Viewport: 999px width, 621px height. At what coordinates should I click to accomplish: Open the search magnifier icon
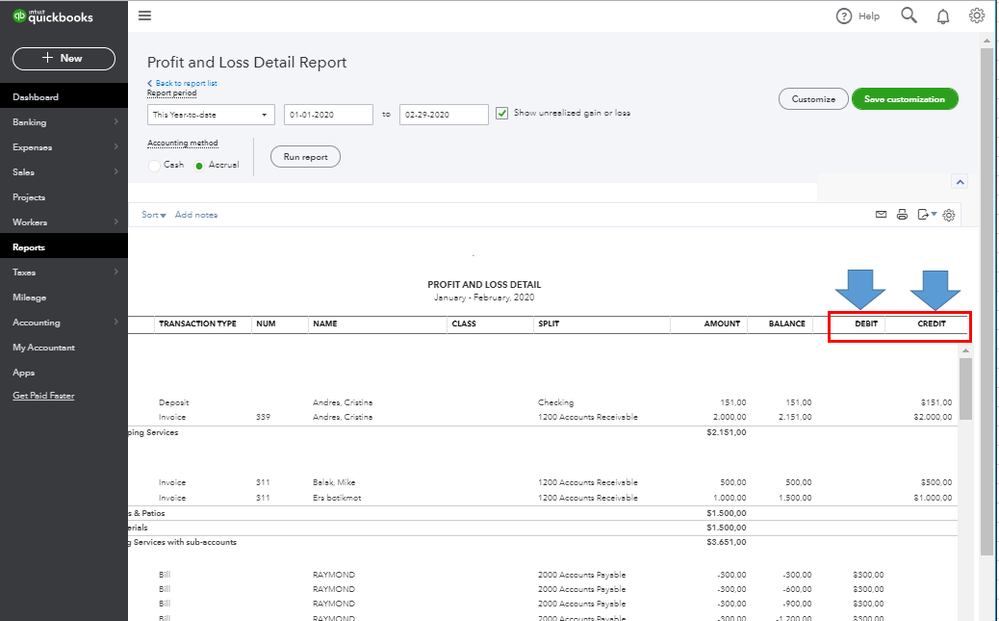[x=908, y=15]
